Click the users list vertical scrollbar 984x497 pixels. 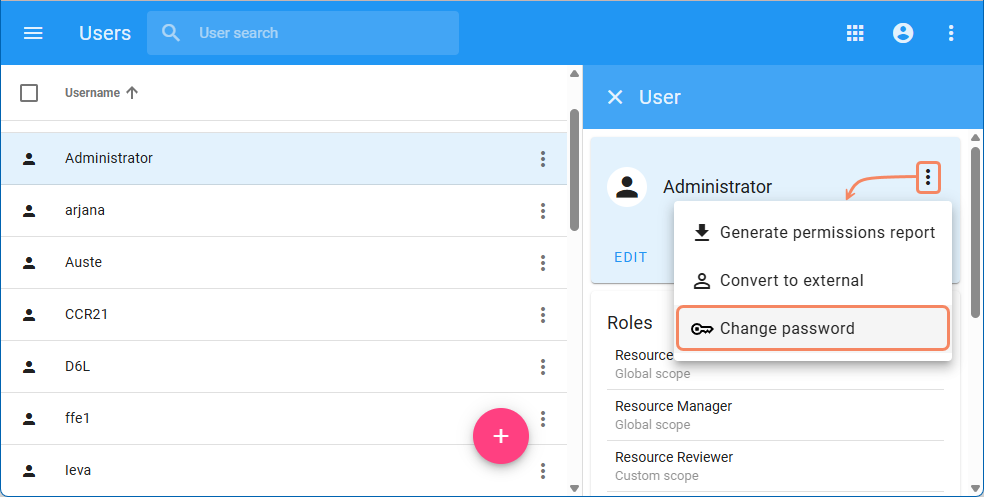(574, 170)
